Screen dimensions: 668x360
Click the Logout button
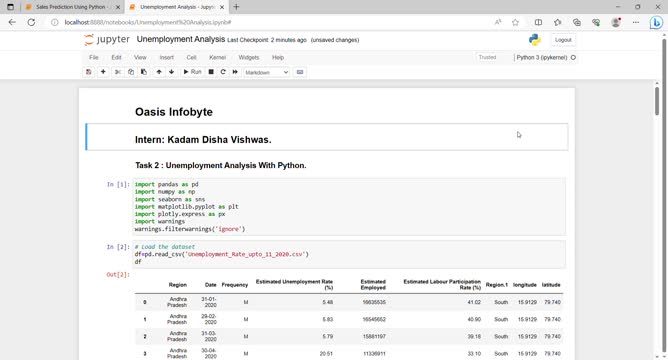563,40
